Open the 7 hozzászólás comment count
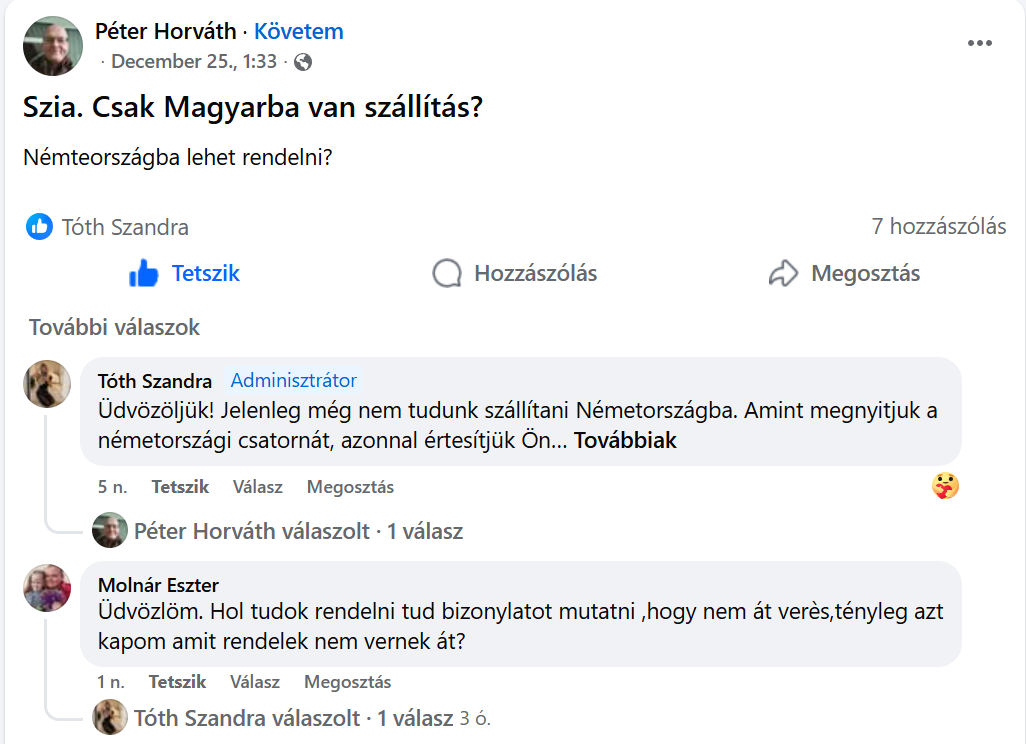 click(x=938, y=227)
